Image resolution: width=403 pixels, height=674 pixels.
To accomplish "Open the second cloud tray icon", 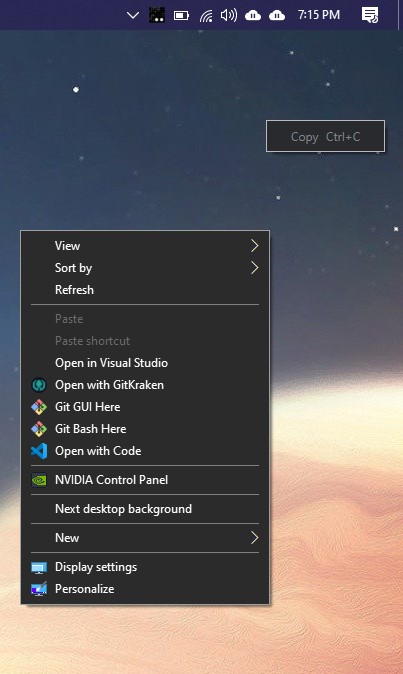I will click(x=277, y=16).
